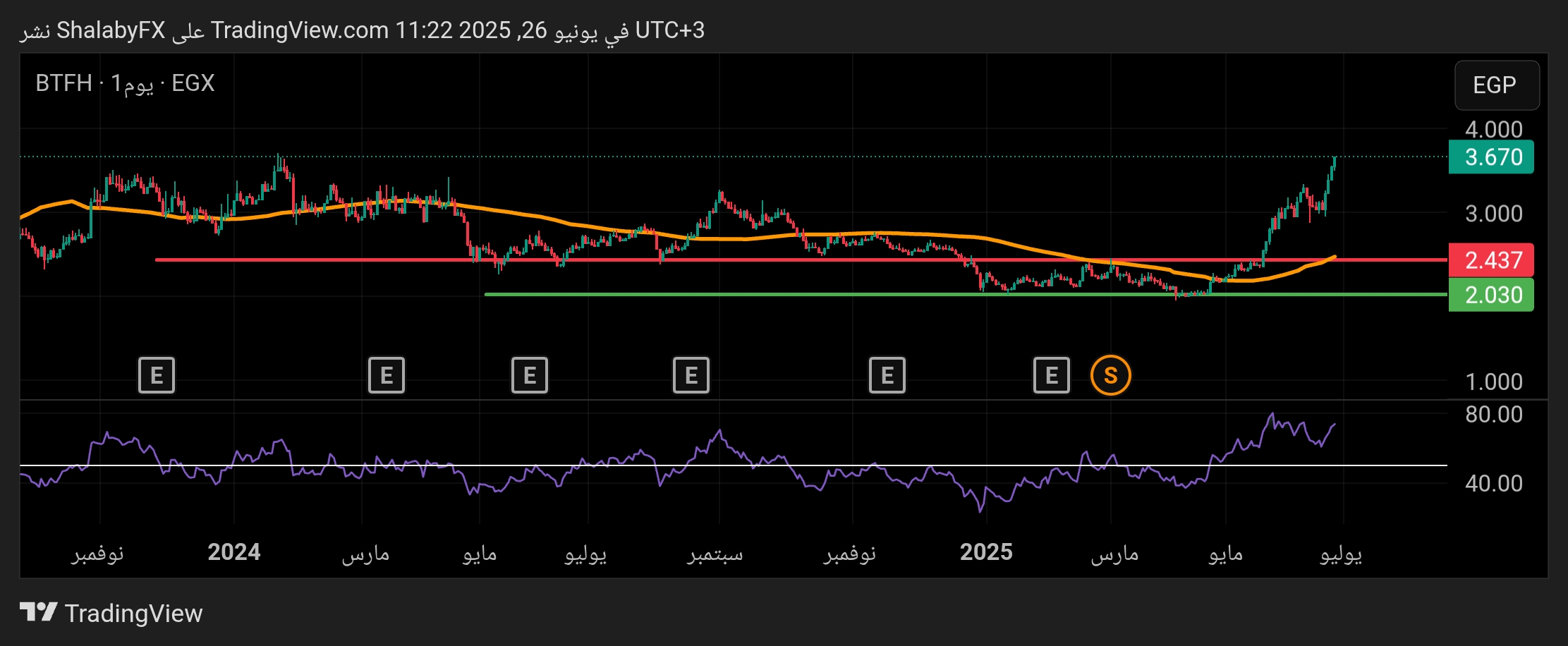Image resolution: width=1568 pixels, height=646 pixels.
Task: Click the 2024 time axis label
Action: coord(234,551)
